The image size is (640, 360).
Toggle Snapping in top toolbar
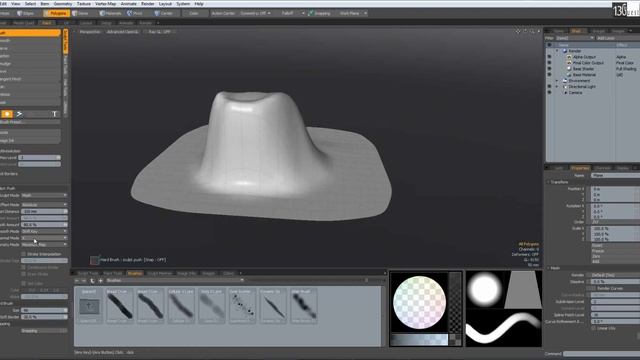pyautogui.click(x=320, y=13)
